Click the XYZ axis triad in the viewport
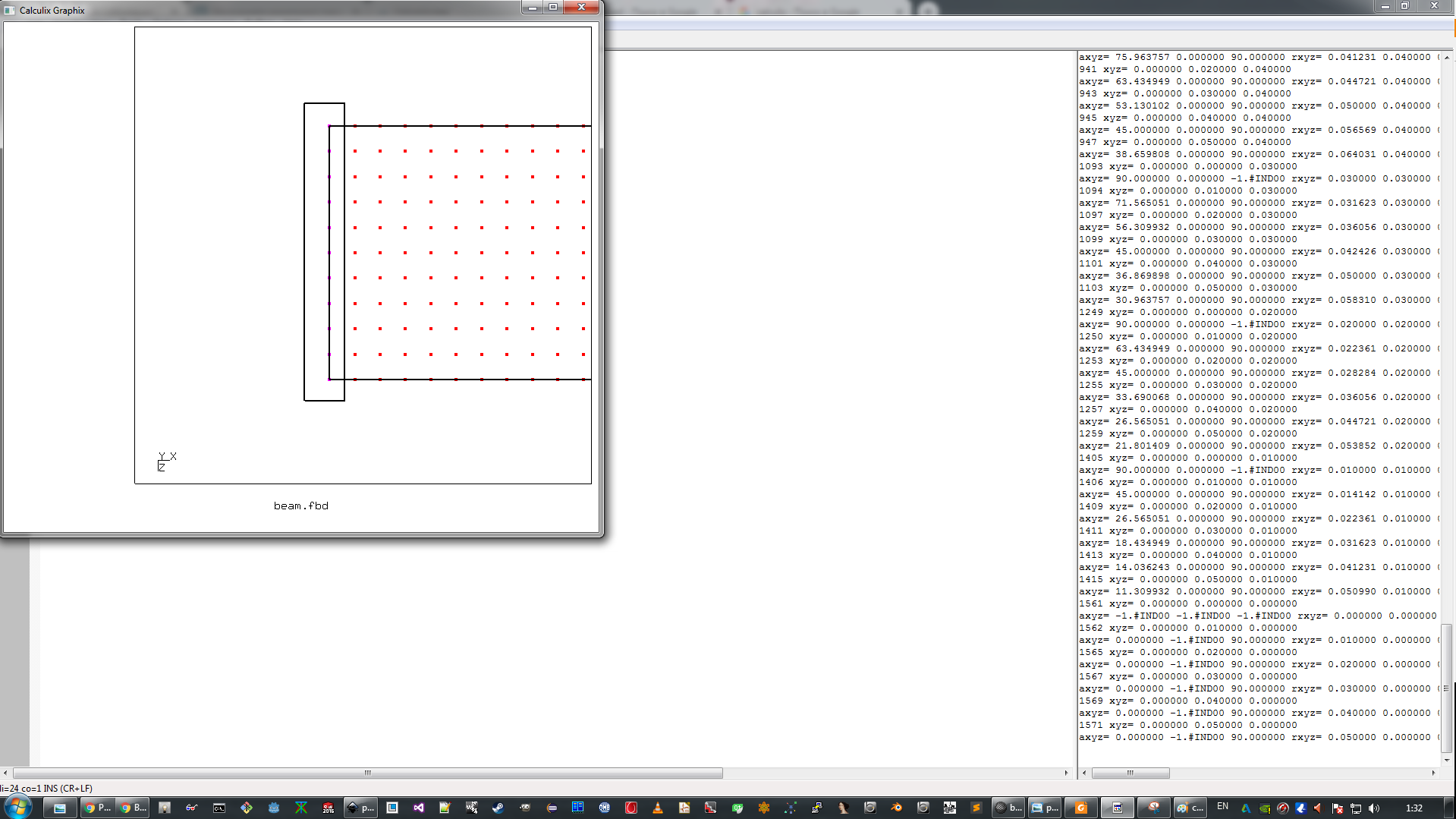This screenshot has width=1456, height=819. pos(166,461)
